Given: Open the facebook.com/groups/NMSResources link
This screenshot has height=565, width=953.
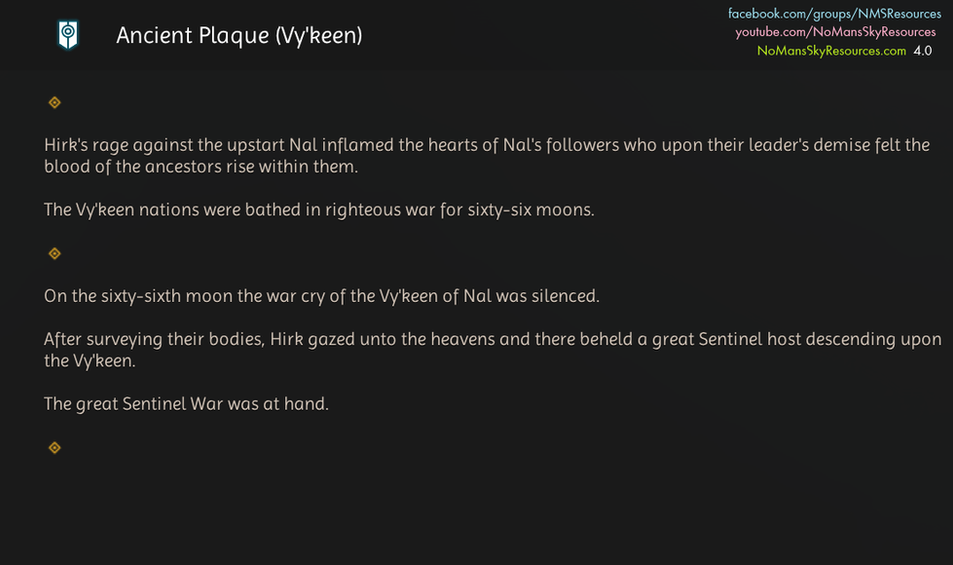Looking at the screenshot, I should pos(834,14).
